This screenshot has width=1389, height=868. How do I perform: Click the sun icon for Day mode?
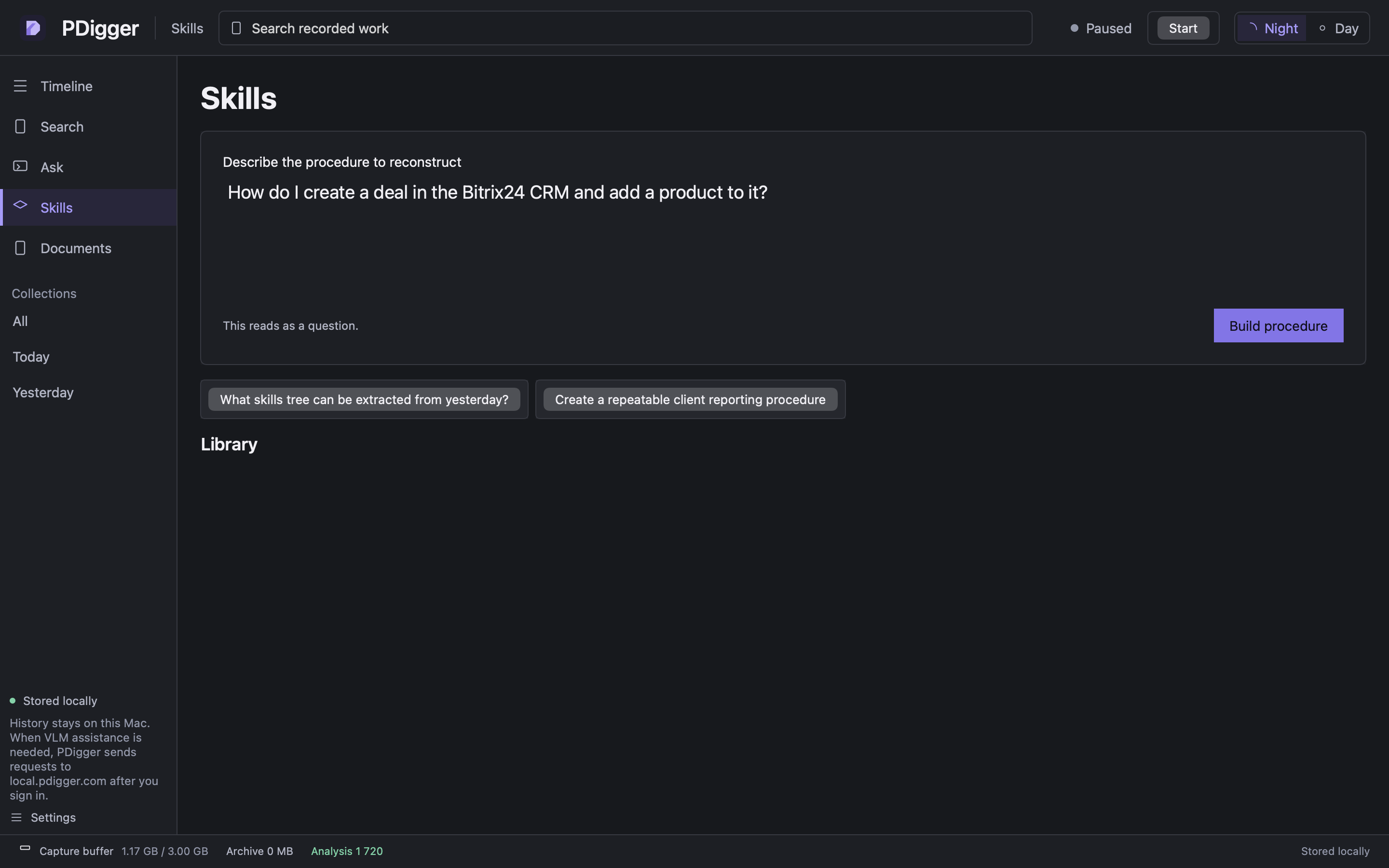point(1322,28)
